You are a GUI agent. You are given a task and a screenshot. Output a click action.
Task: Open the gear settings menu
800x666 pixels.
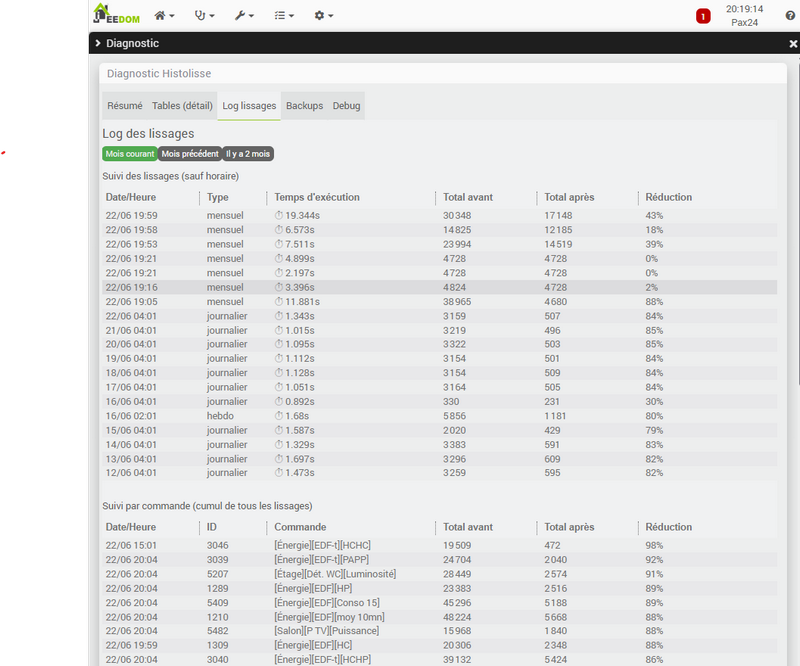[323, 16]
